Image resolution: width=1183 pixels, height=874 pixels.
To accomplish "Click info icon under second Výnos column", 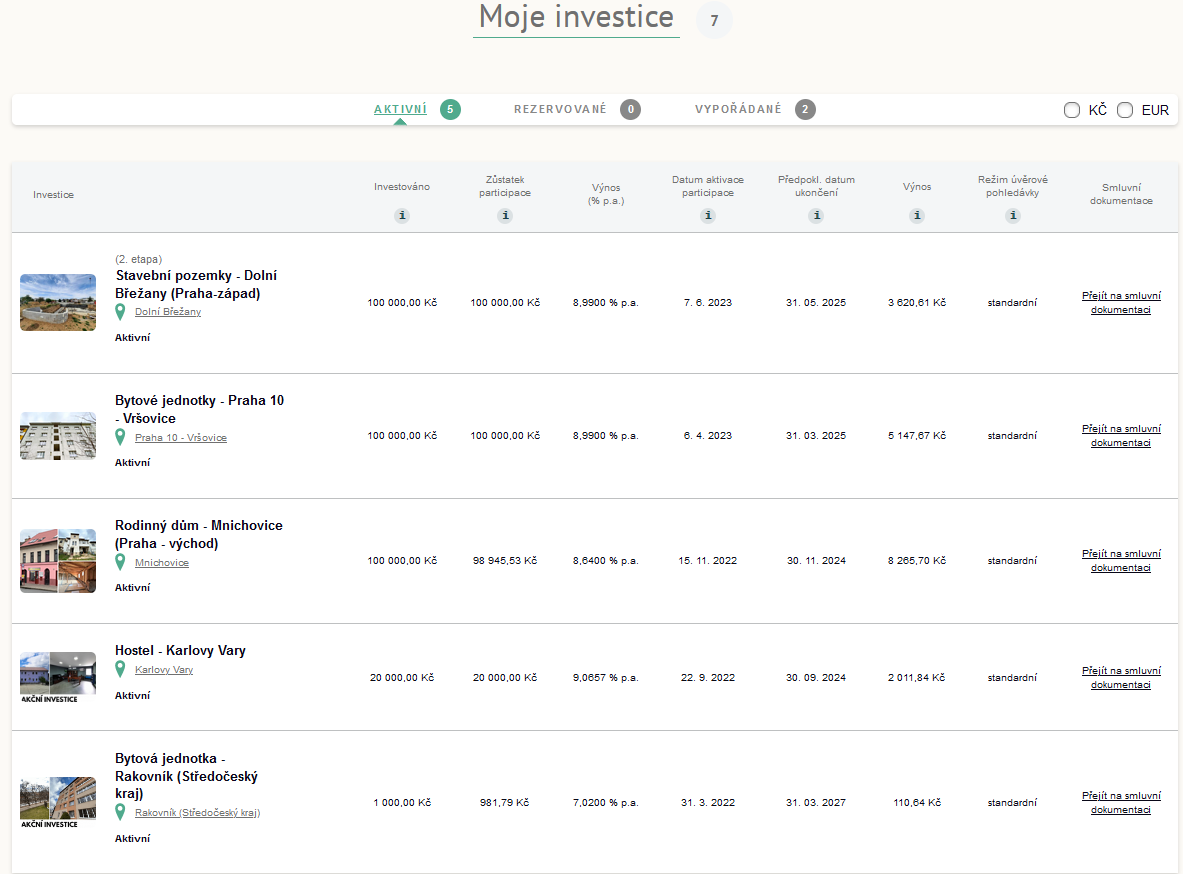I will [917, 215].
